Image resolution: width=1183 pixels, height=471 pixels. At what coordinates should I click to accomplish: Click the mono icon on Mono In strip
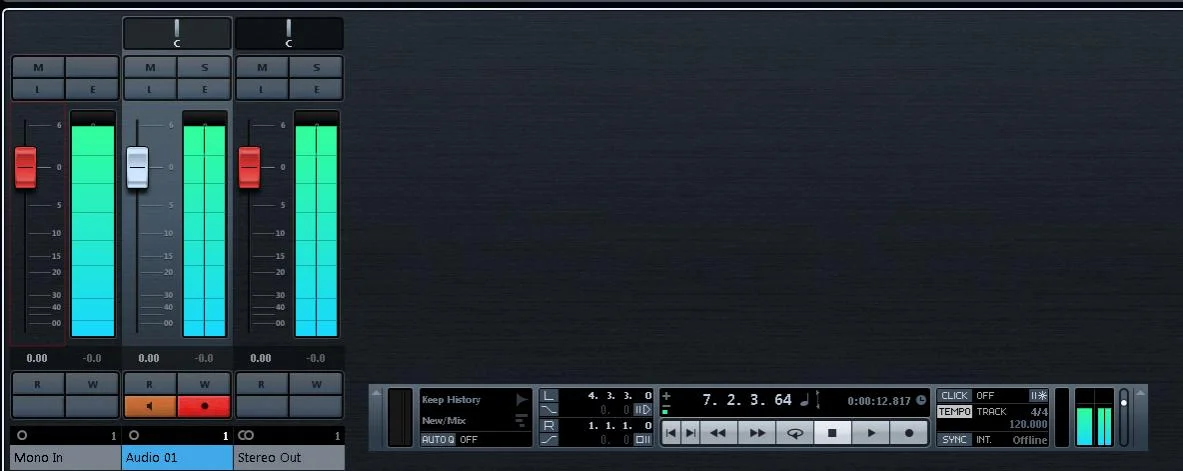pos(22,436)
